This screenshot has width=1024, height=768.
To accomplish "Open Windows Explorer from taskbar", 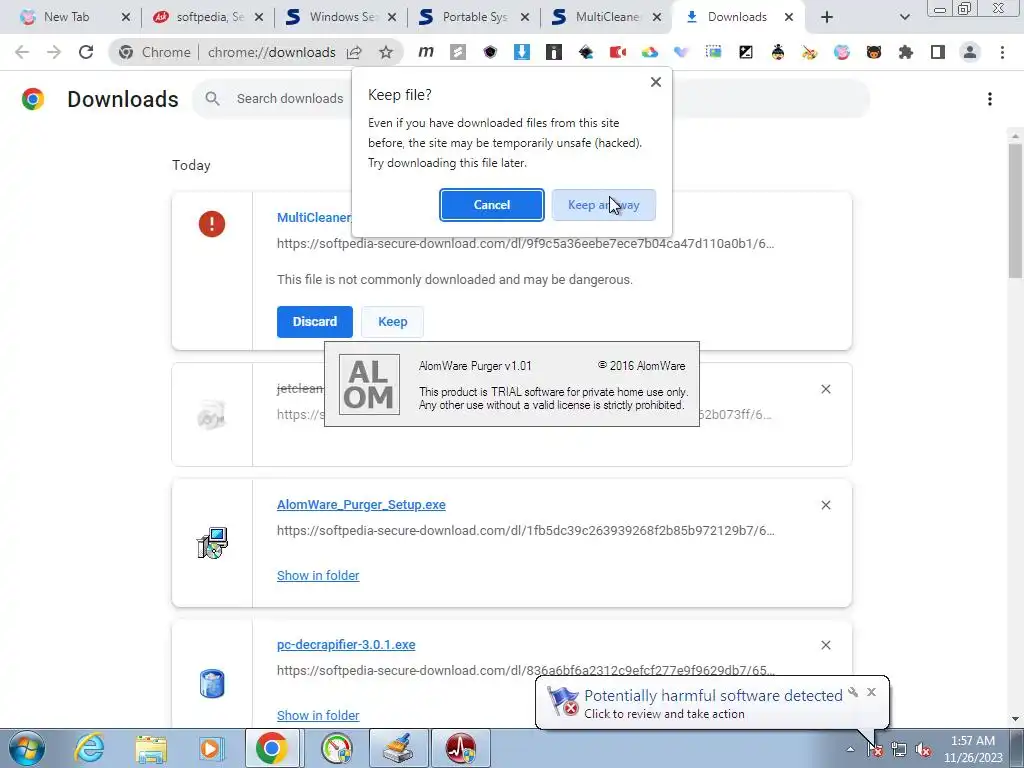I will [x=151, y=748].
